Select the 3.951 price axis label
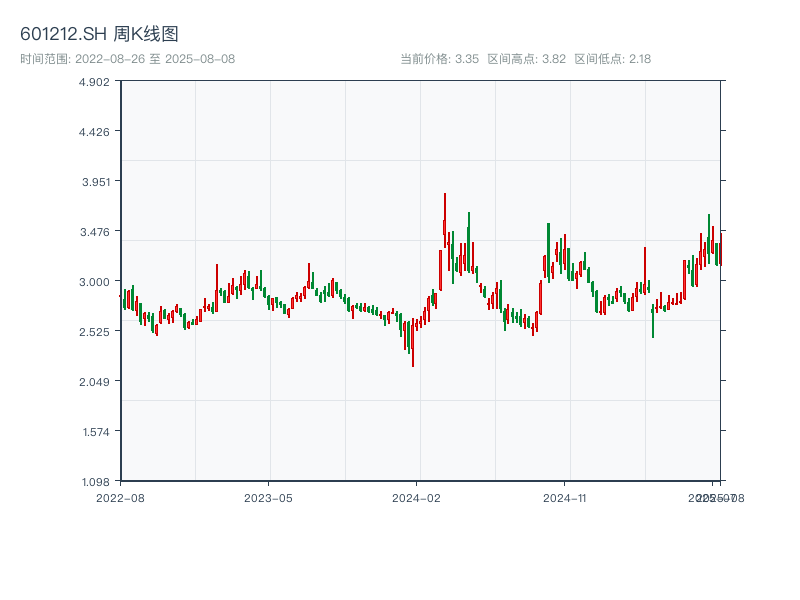The width and height of the screenshot is (800, 600). point(94,182)
